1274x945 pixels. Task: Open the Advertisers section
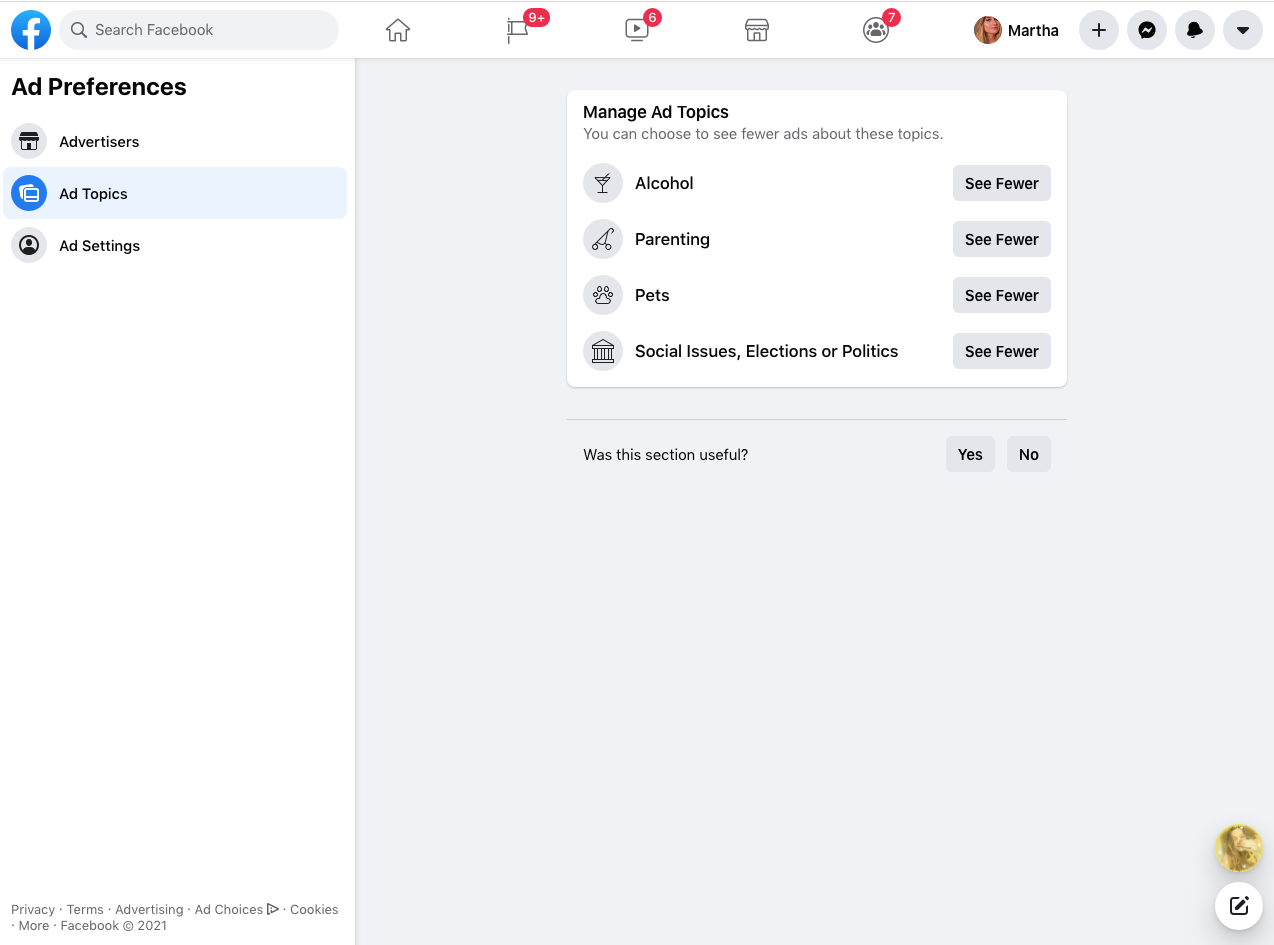175,141
